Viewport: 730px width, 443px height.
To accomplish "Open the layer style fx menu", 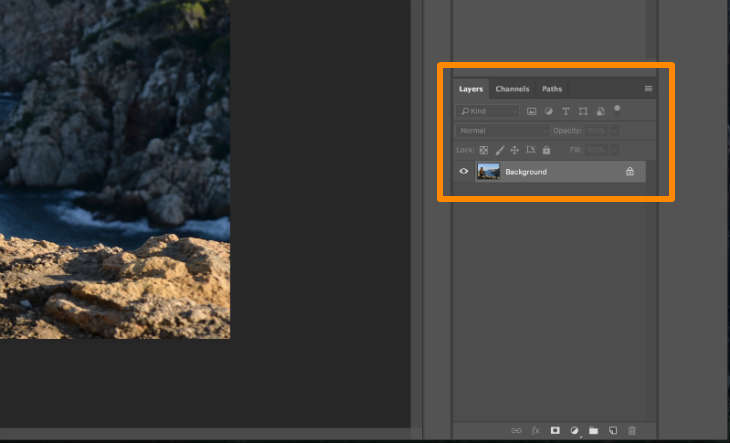I will coord(535,430).
